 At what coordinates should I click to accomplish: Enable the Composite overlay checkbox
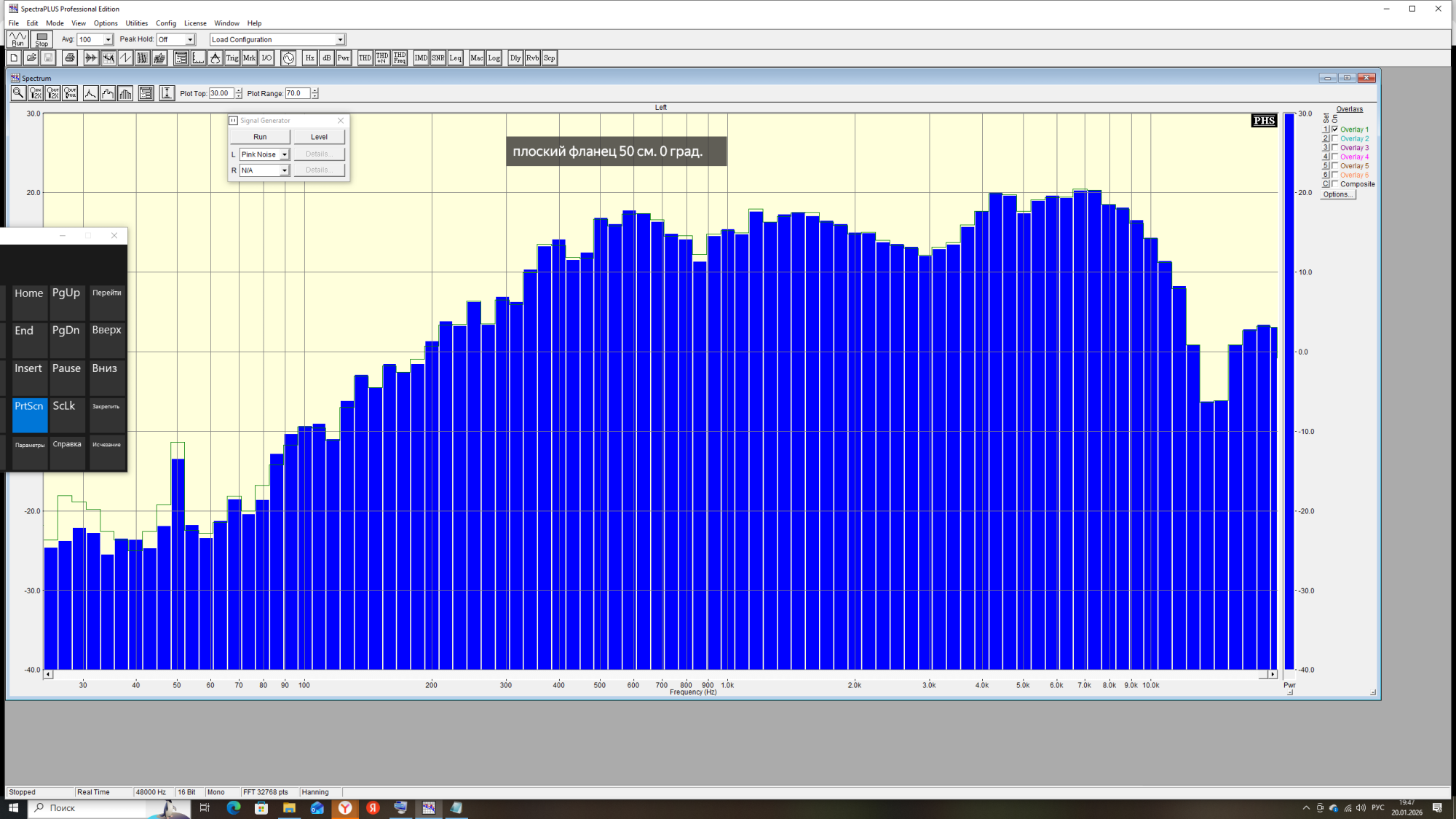click(x=1335, y=184)
